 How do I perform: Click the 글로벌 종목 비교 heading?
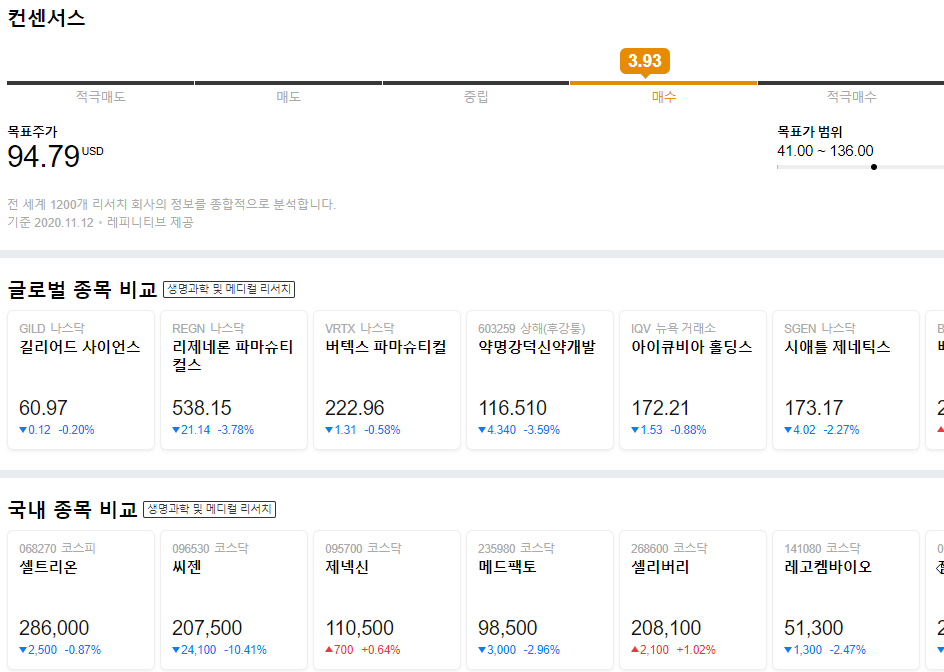[82, 289]
